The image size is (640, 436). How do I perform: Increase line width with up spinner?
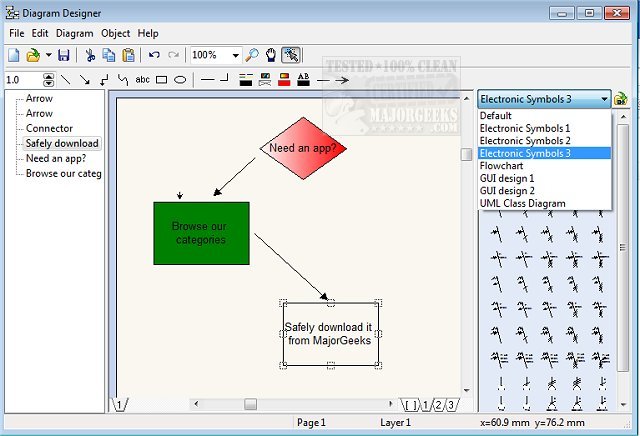tap(49, 76)
